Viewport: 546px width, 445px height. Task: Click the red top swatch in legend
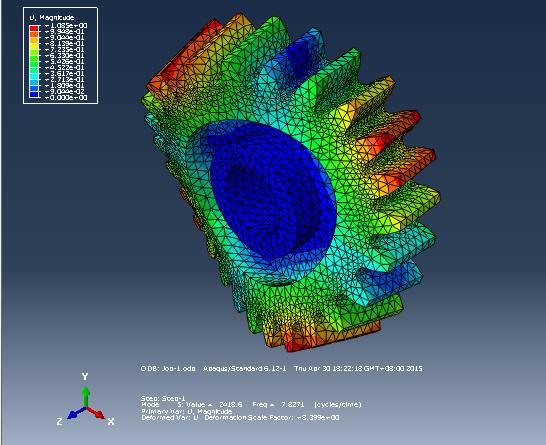(34, 28)
